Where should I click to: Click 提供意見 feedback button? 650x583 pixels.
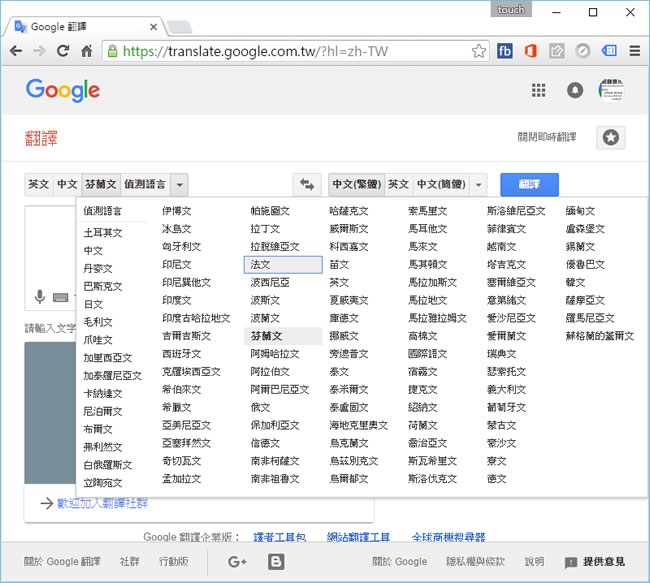coord(594,562)
